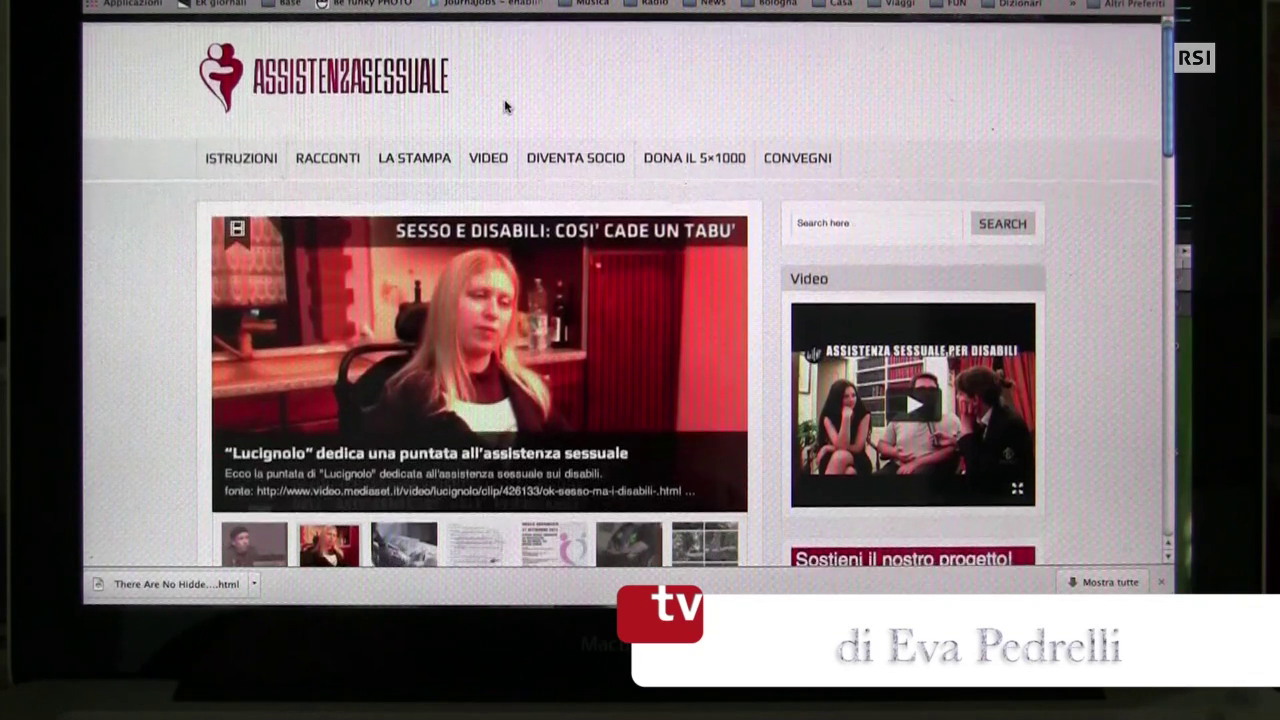This screenshot has height=720, width=1280.
Task: Close the downloads bar
Action: click(x=1161, y=582)
